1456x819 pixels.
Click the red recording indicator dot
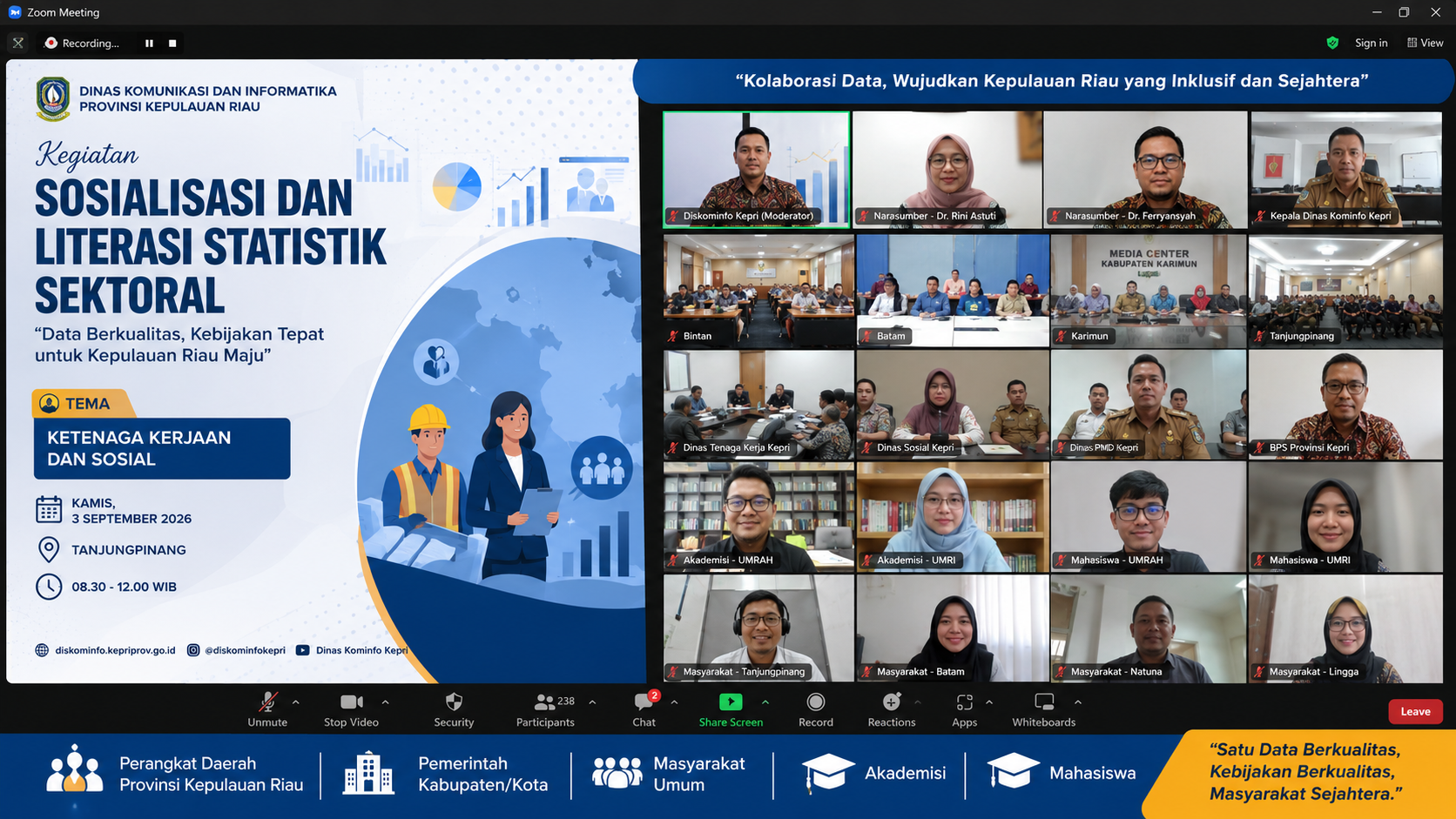[x=51, y=43]
